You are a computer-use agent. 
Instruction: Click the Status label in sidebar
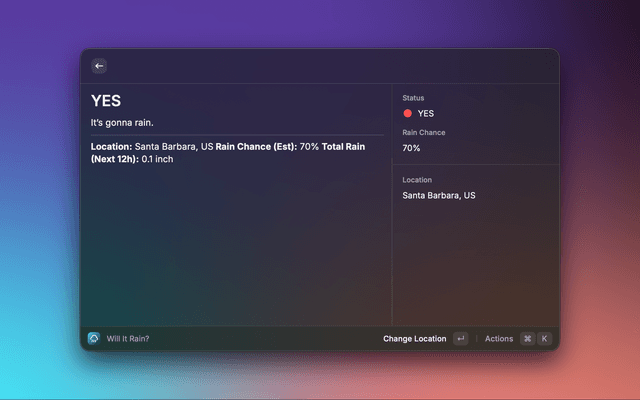[x=413, y=98]
